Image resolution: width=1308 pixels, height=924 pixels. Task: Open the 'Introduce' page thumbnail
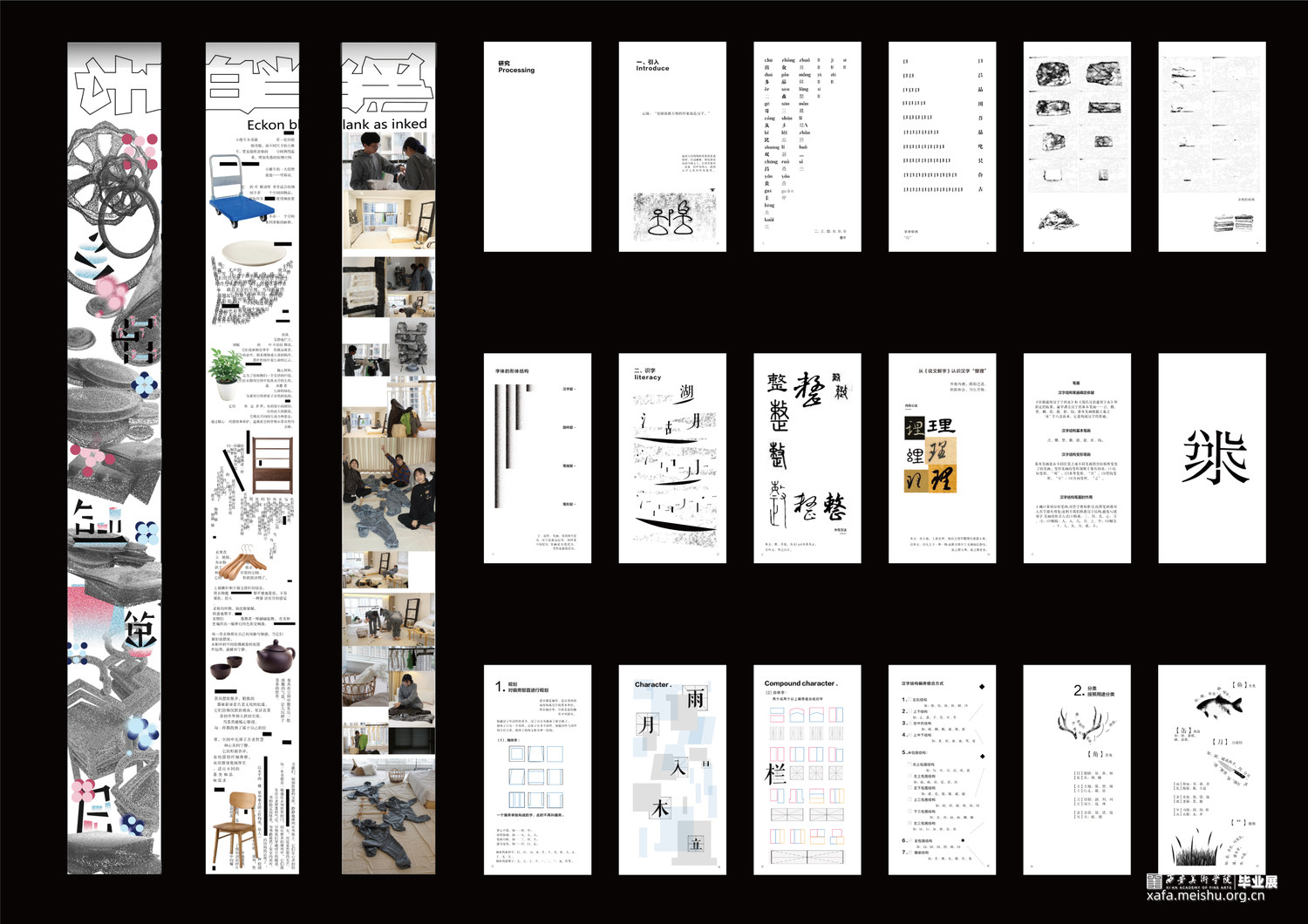(672, 146)
